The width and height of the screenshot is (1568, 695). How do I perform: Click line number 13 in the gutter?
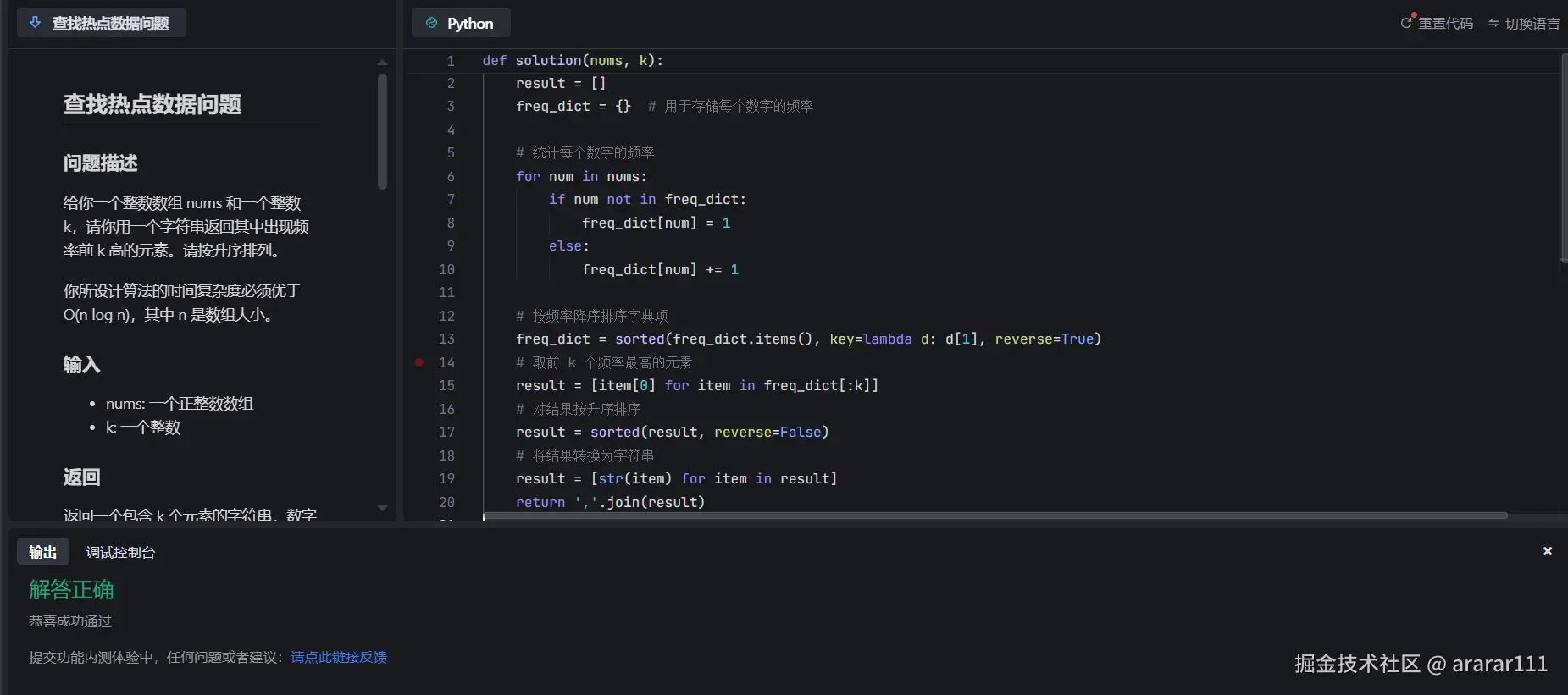click(x=446, y=339)
